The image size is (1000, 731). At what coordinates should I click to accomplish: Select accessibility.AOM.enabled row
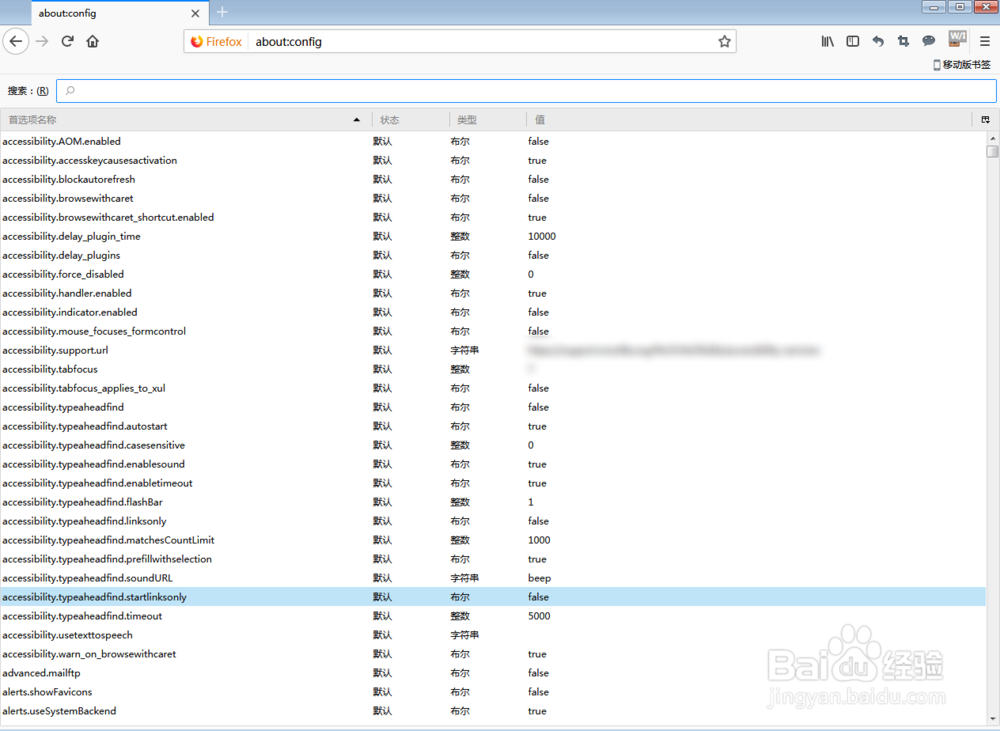[492, 141]
